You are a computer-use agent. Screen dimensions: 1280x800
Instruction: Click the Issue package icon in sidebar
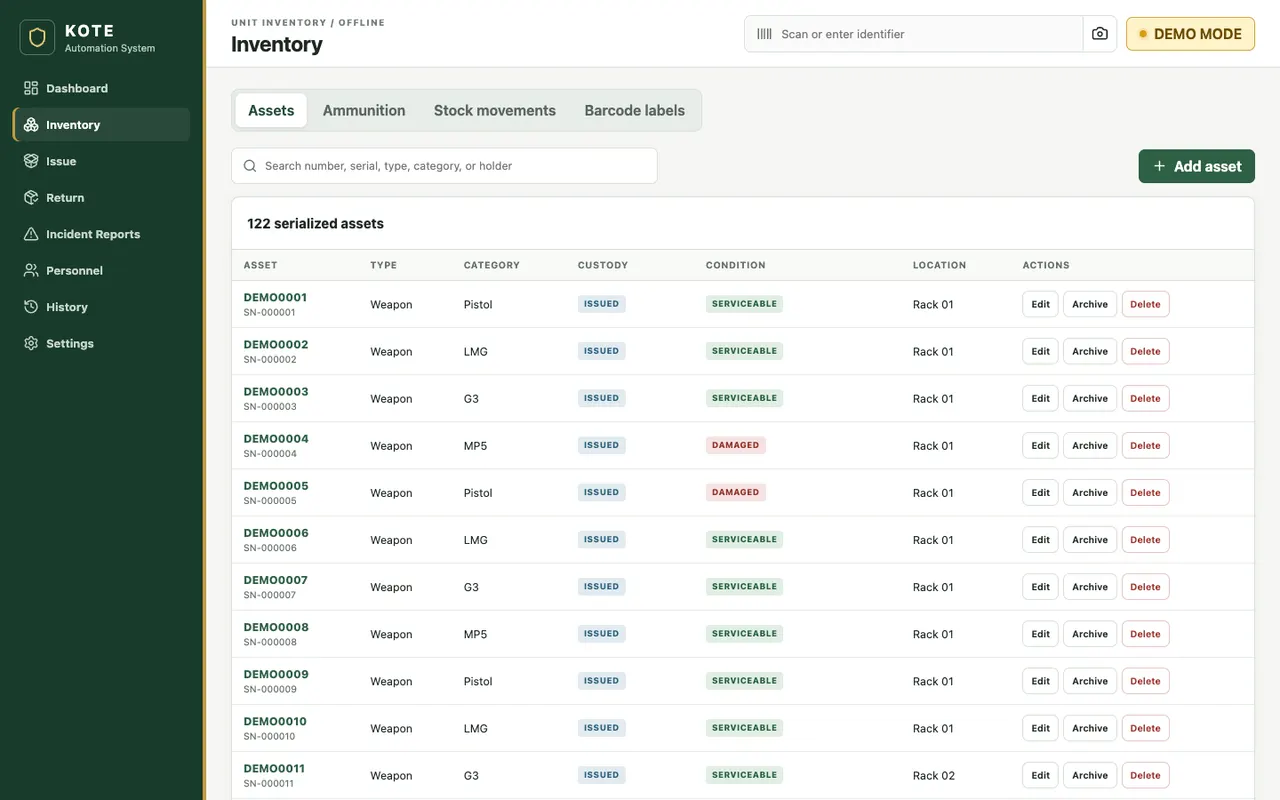tap(31, 161)
